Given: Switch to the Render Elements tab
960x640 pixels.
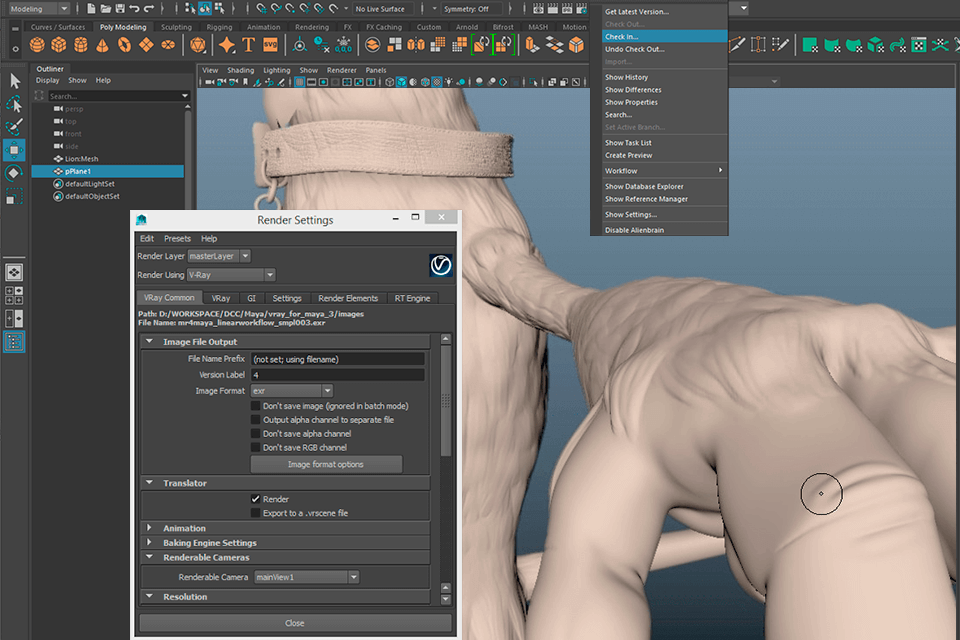Looking at the screenshot, I should [x=347, y=298].
